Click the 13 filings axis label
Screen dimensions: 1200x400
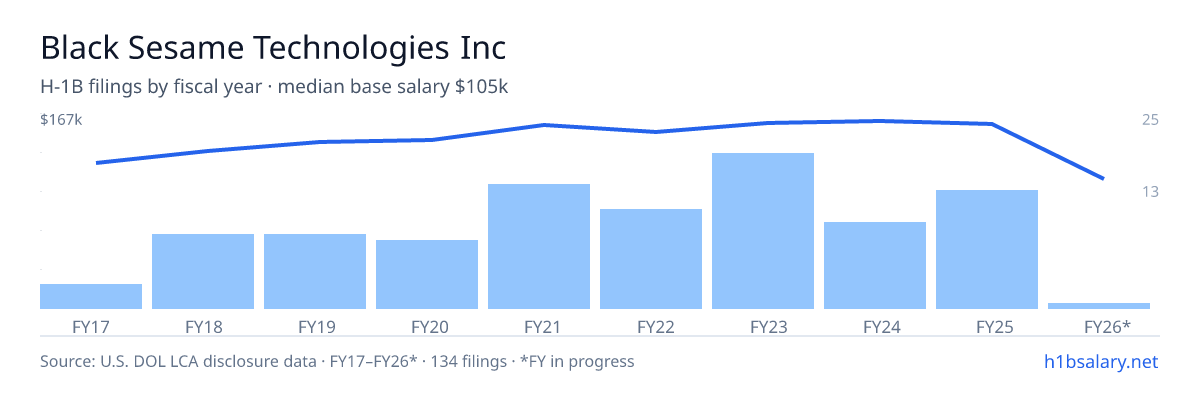point(1150,191)
